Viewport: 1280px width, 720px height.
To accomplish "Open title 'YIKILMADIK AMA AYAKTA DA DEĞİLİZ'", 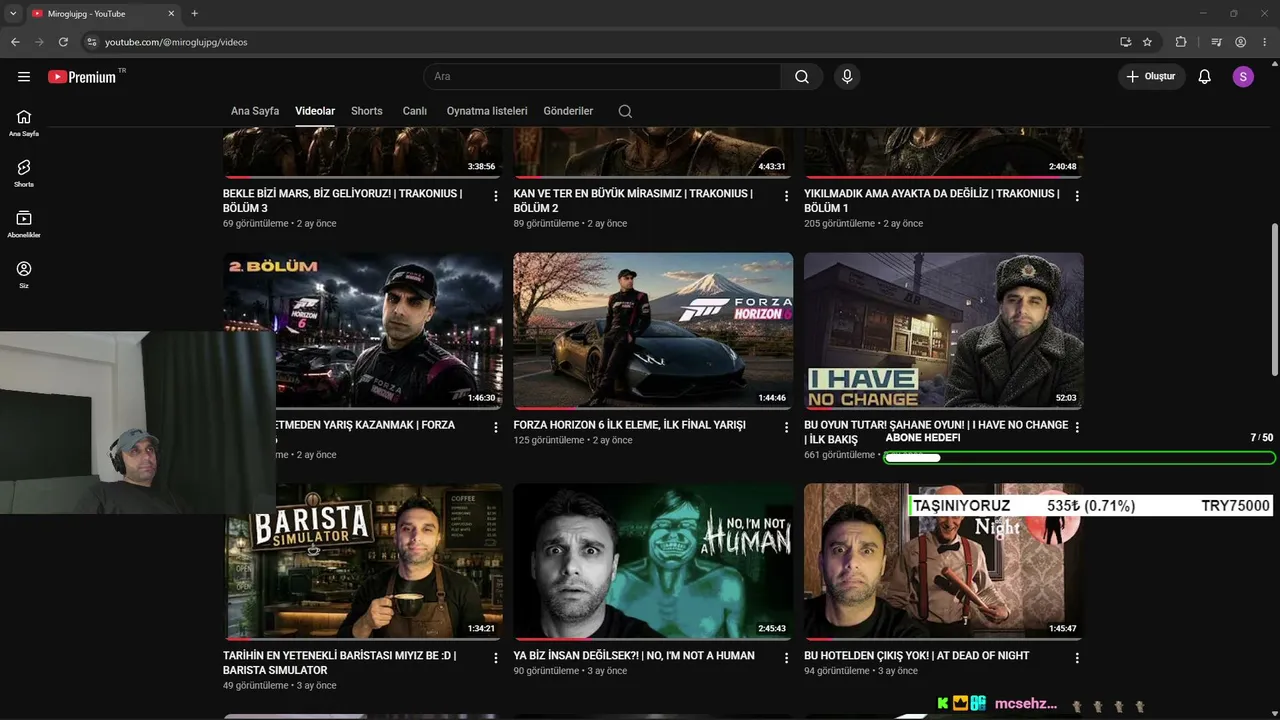I will (932, 201).
